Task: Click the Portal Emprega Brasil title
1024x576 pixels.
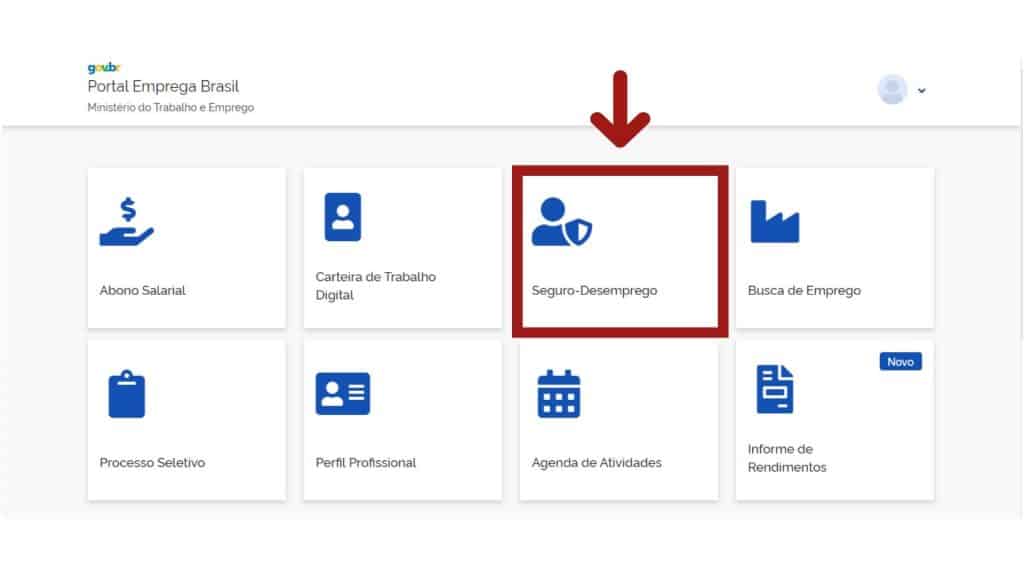Action: pos(163,87)
